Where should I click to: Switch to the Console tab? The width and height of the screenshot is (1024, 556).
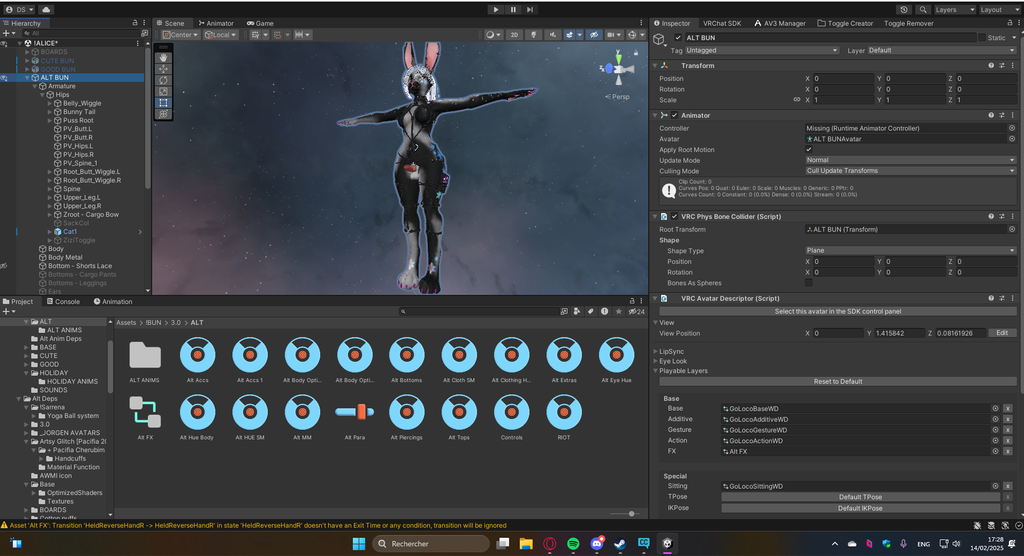click(63, 301)
